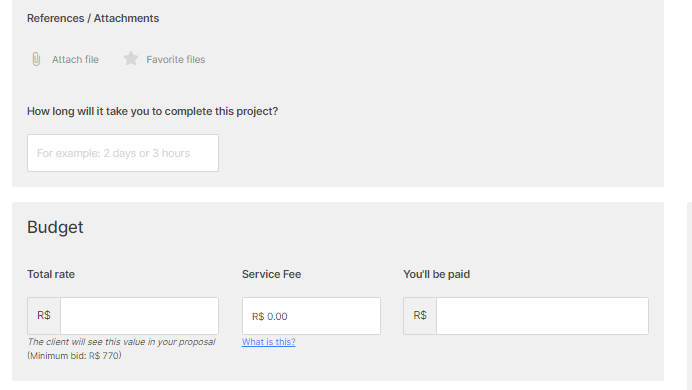Click the R$ prefix of You'll be paid

(x=420, y=316)
